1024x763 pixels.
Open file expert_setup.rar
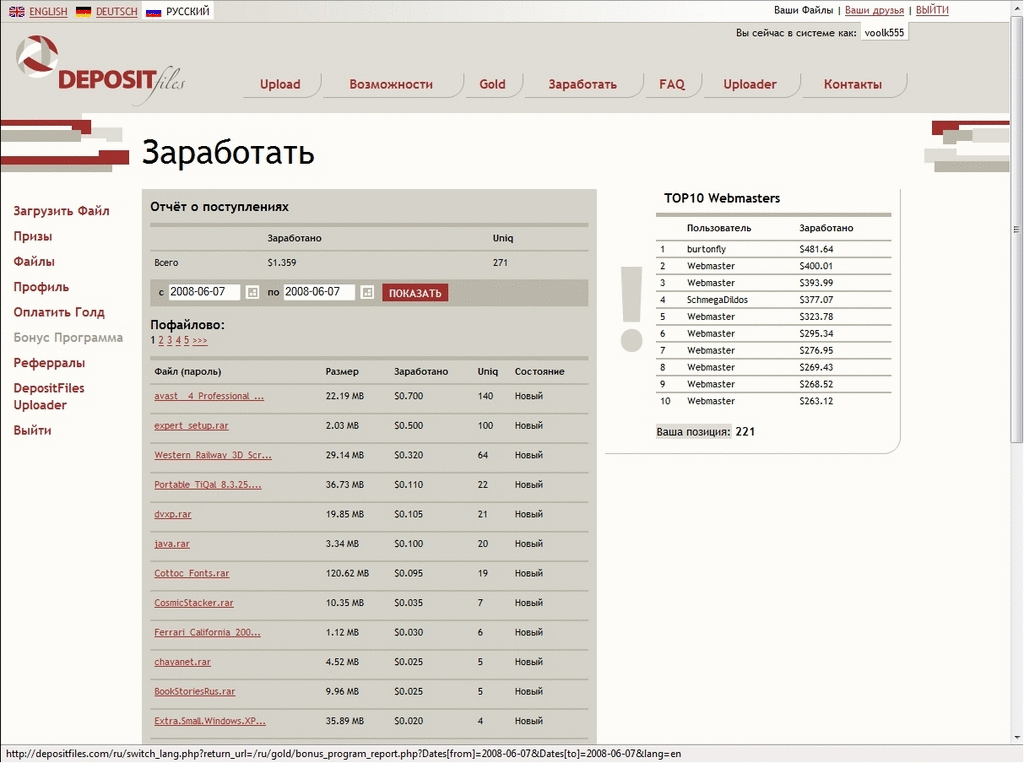click(x=191, y=425)
